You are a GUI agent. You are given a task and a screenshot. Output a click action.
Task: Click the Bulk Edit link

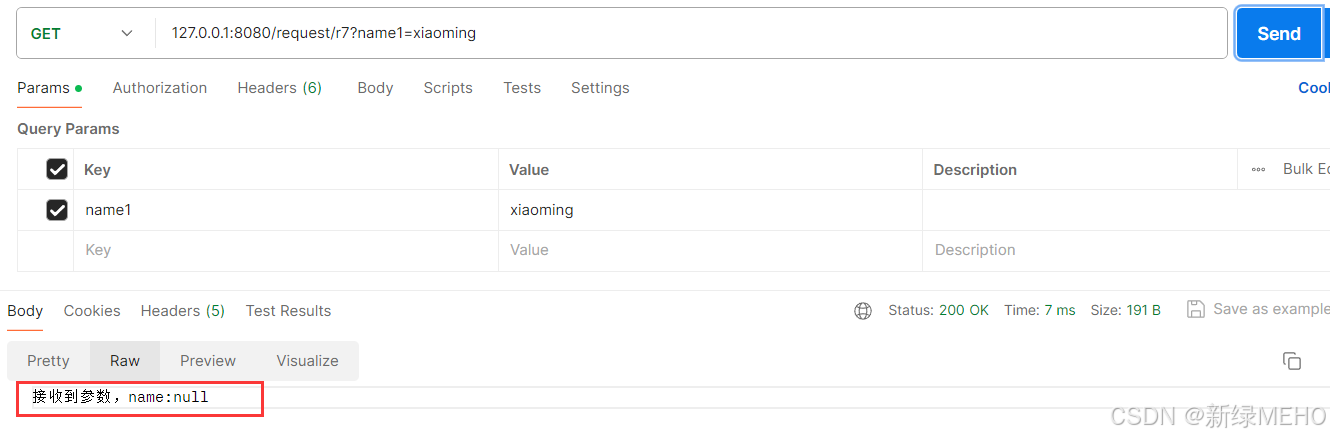[x=1306, y=169]
